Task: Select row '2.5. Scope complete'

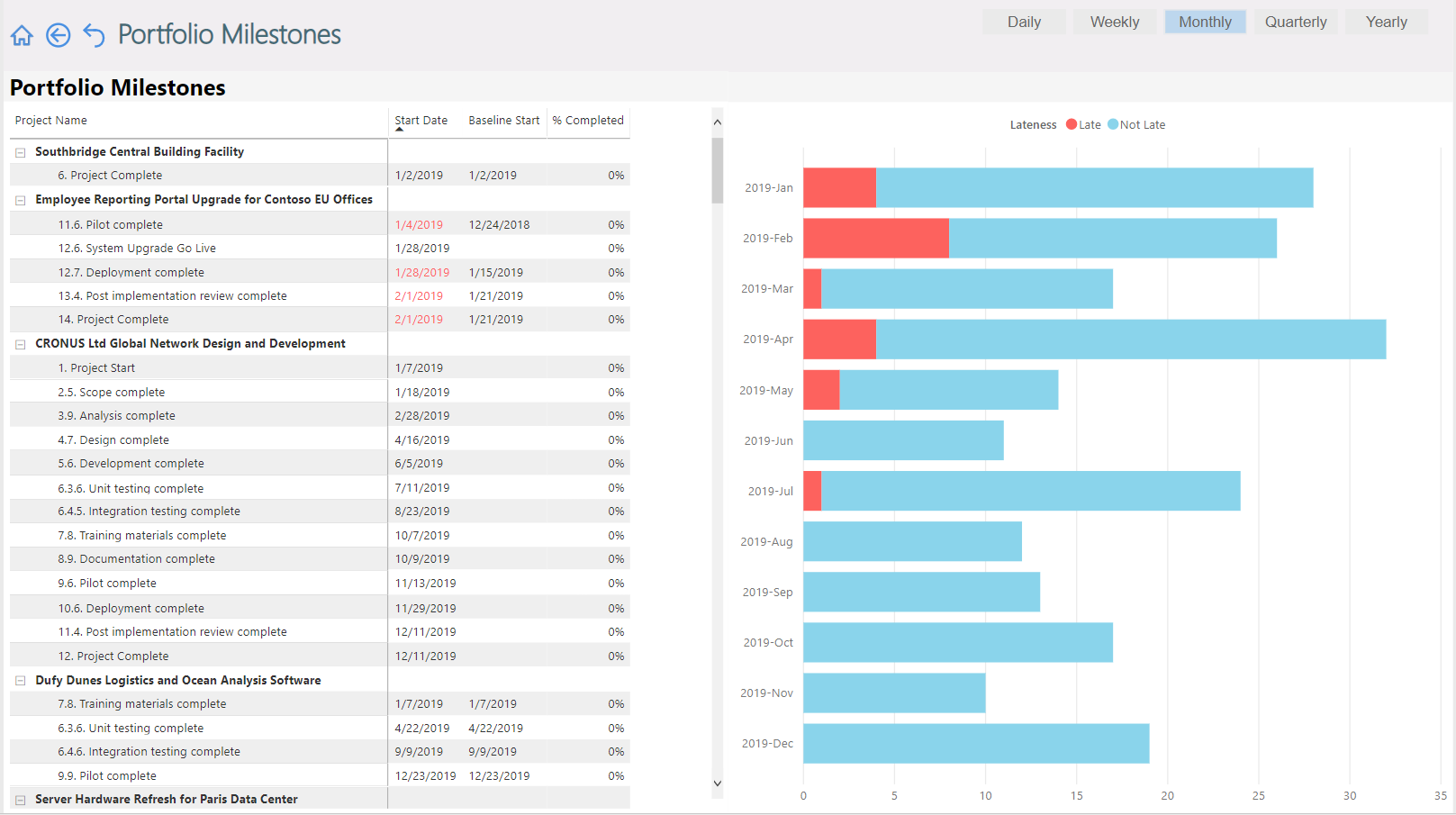Action: (x=320, y=393)
